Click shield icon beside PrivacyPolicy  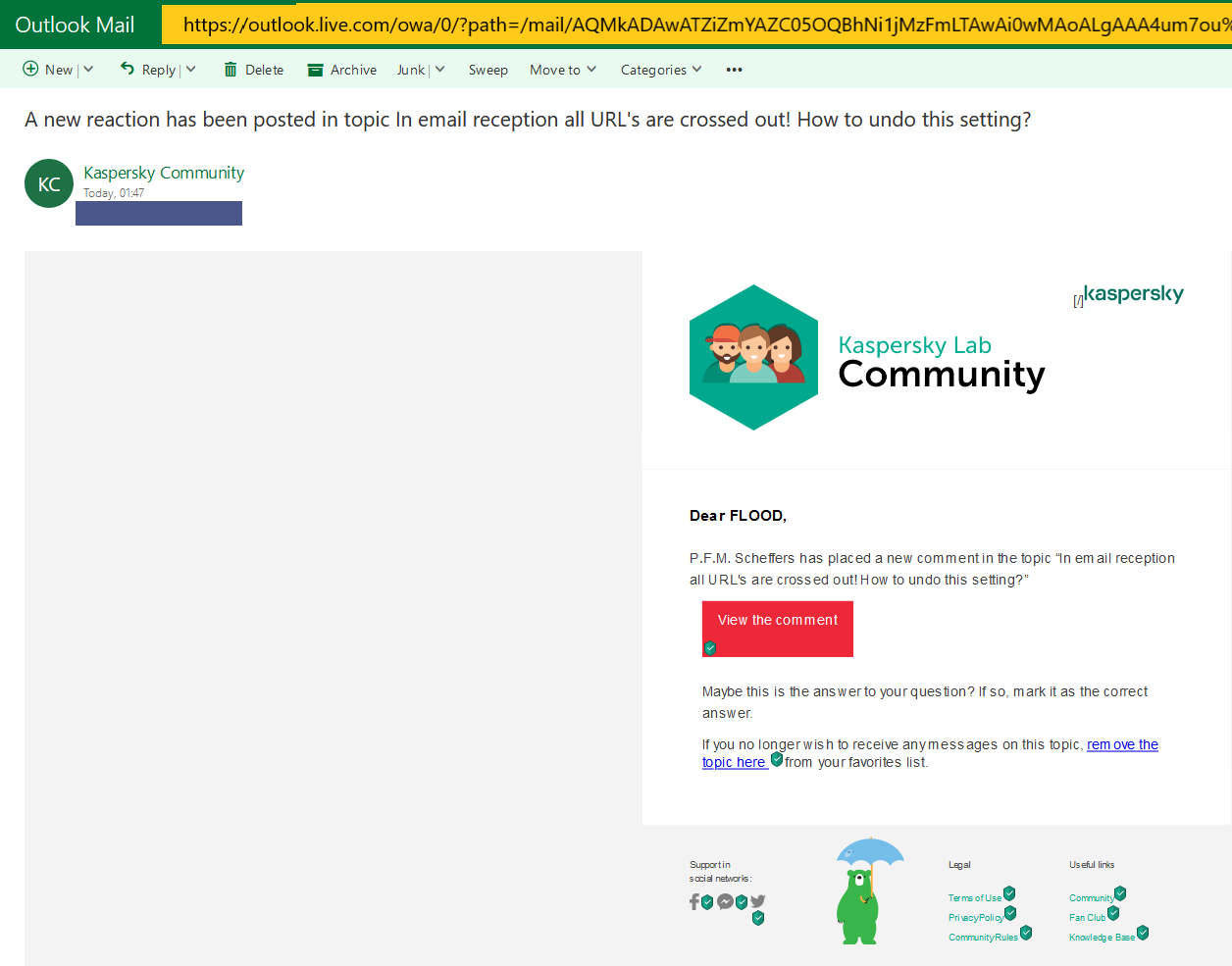[x=1010, y=913]
